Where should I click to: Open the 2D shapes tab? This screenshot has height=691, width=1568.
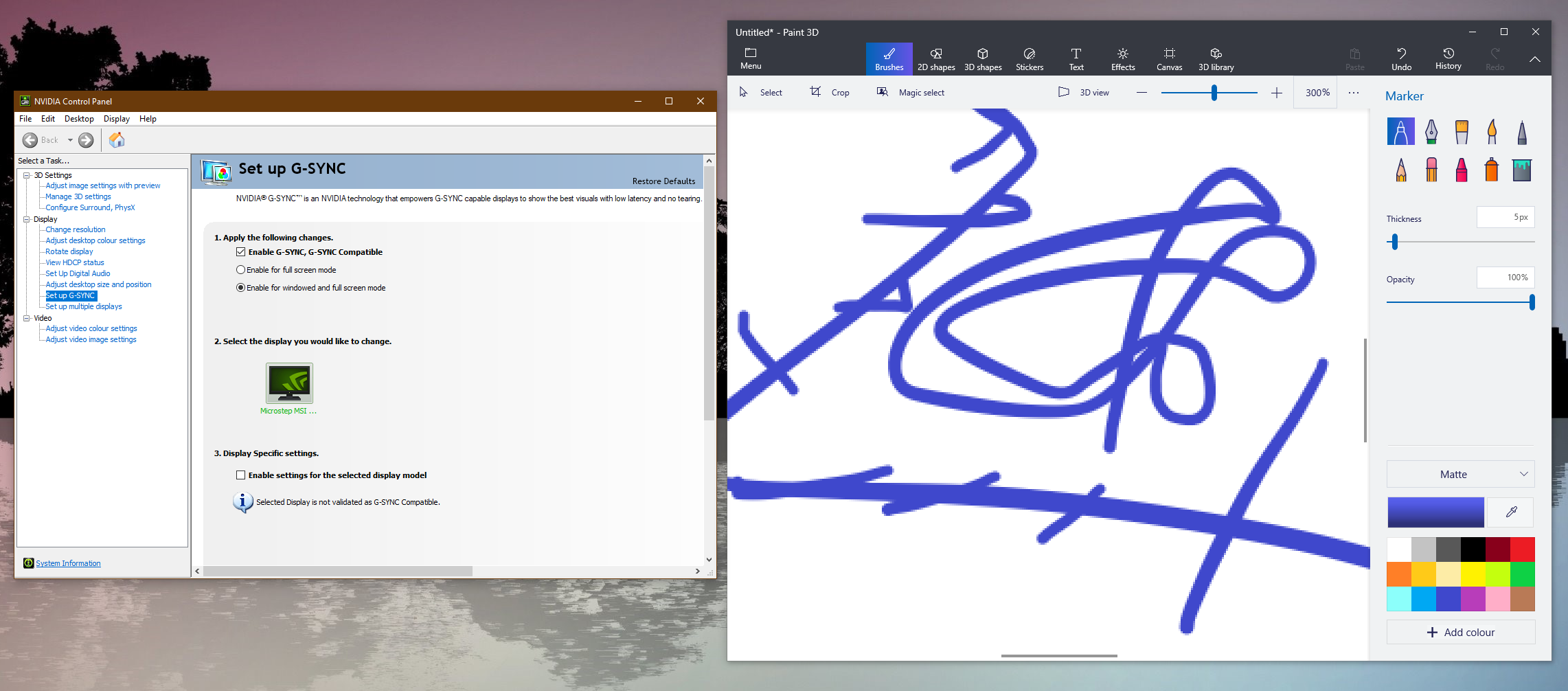coord(936,59)
